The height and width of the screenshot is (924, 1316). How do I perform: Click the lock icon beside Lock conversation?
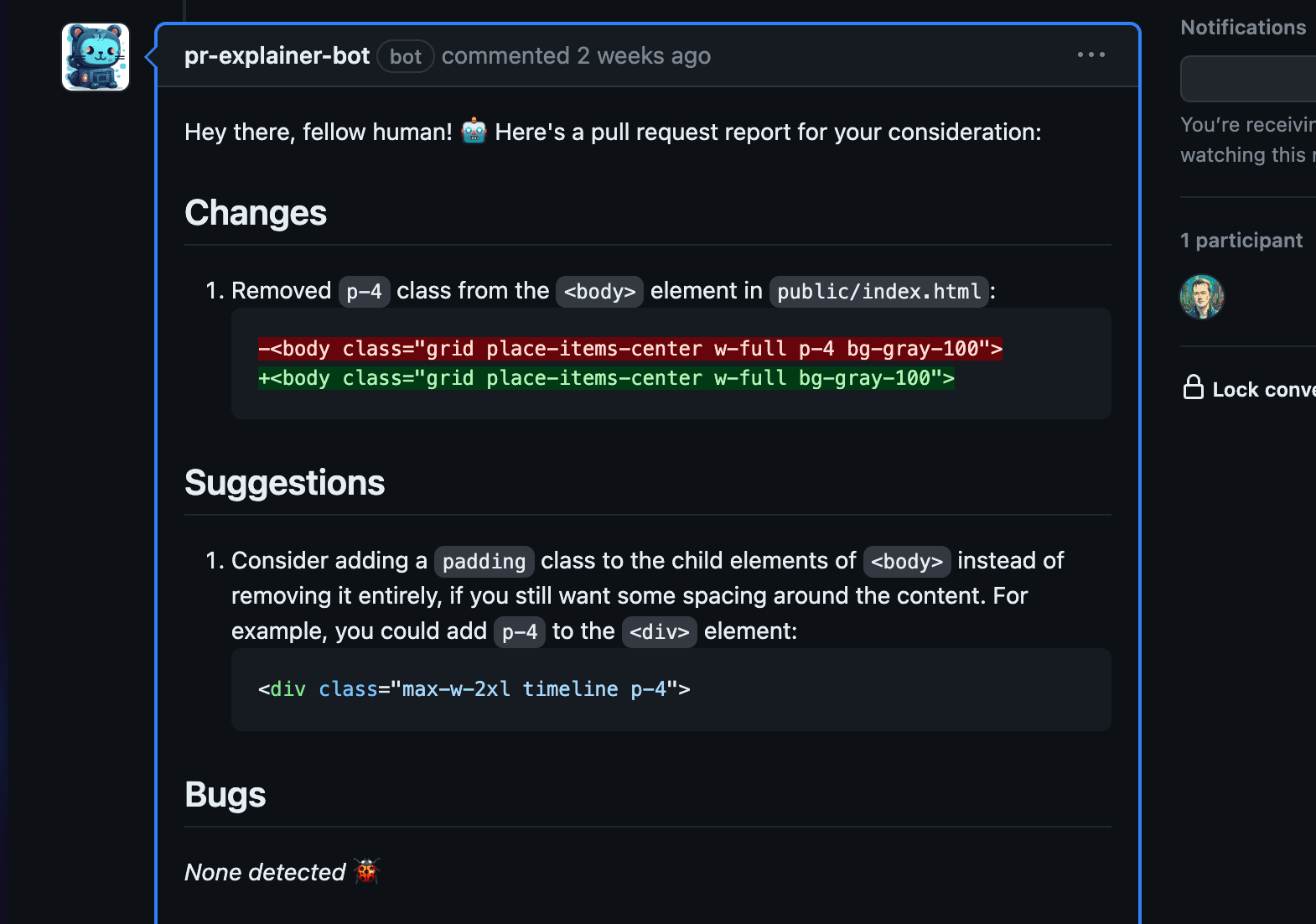click(1193, 387)
